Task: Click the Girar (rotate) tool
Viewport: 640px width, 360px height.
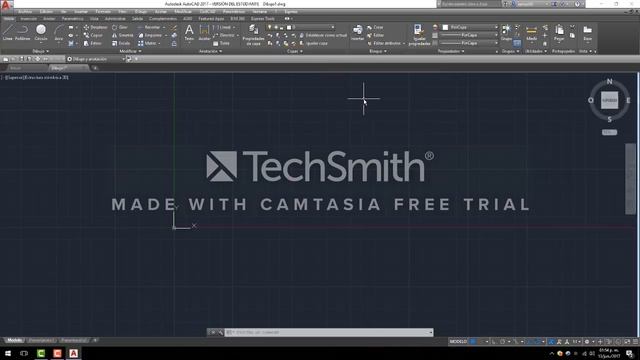Action: pos(120,27)
